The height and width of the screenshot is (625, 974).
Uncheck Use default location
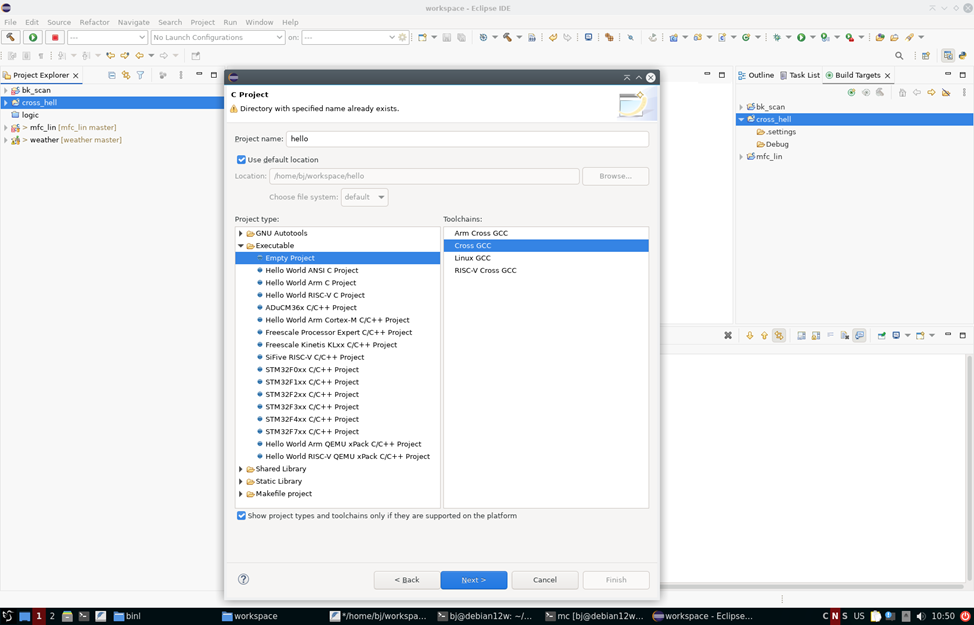240,159
